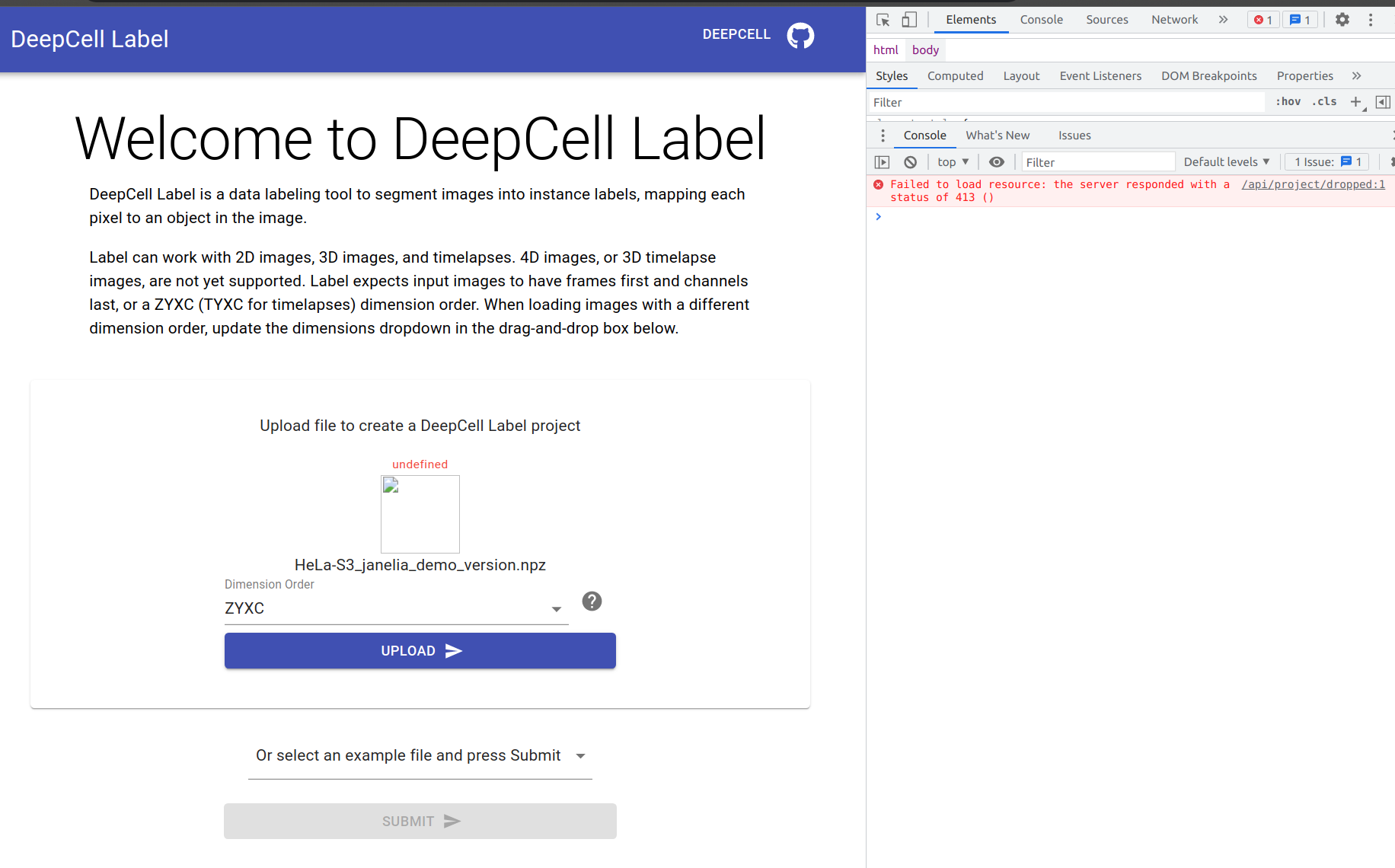Open DevTools settings gear
Image resolution: width=1395 pixels, height=868 pixels.
tap(1342, 19)
